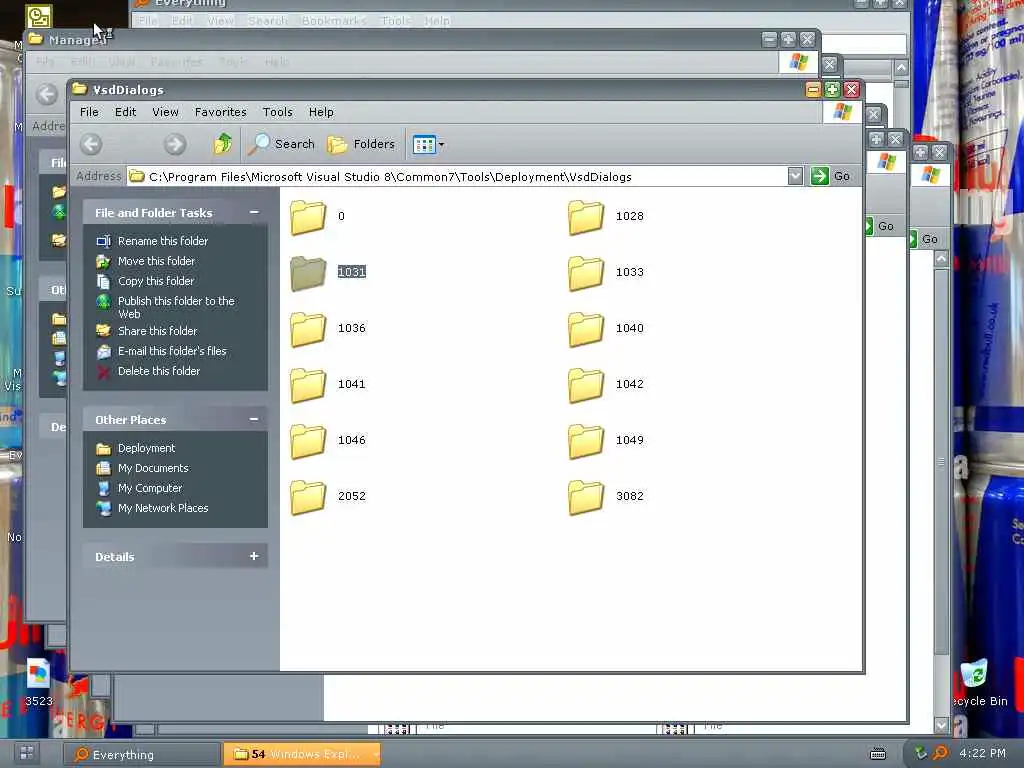Click Move this folder
This screenshot has width=1024, height=768.
(x=156, y=261)
